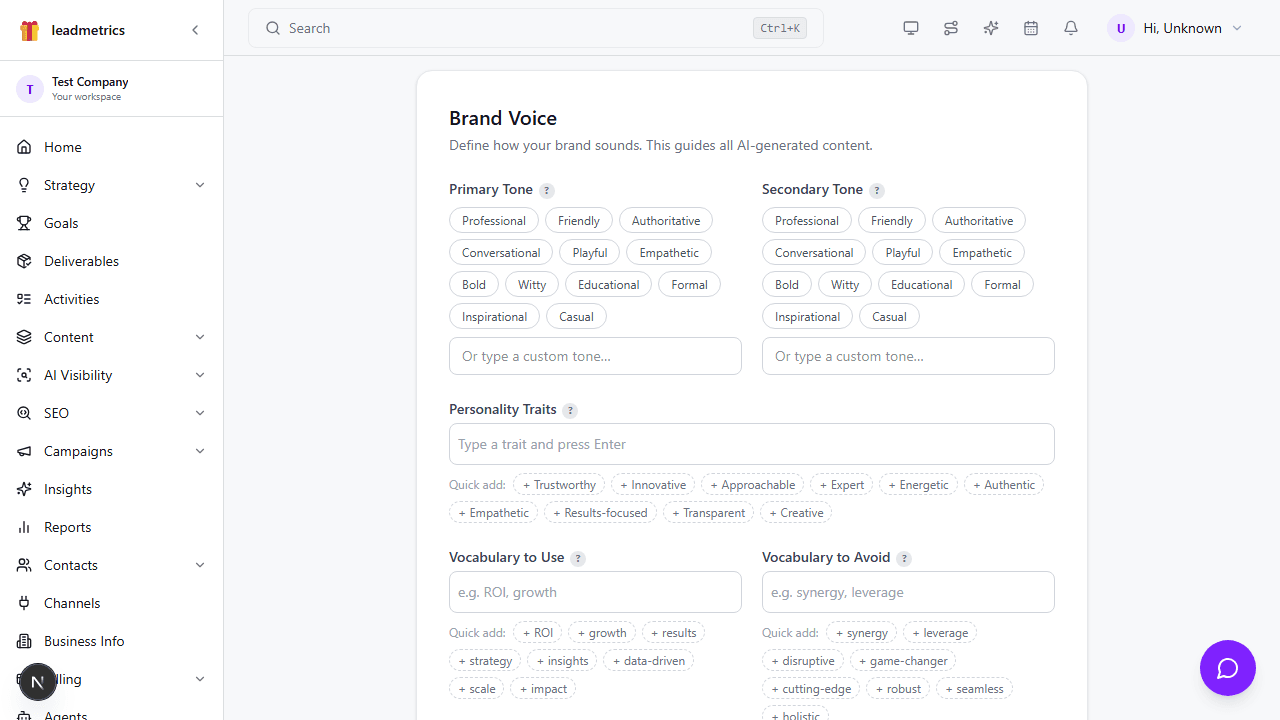The height and width of the screenshot is (720, 1280).
Task: Select Playful as Primary Tone
Action: (x=590, y=253)
